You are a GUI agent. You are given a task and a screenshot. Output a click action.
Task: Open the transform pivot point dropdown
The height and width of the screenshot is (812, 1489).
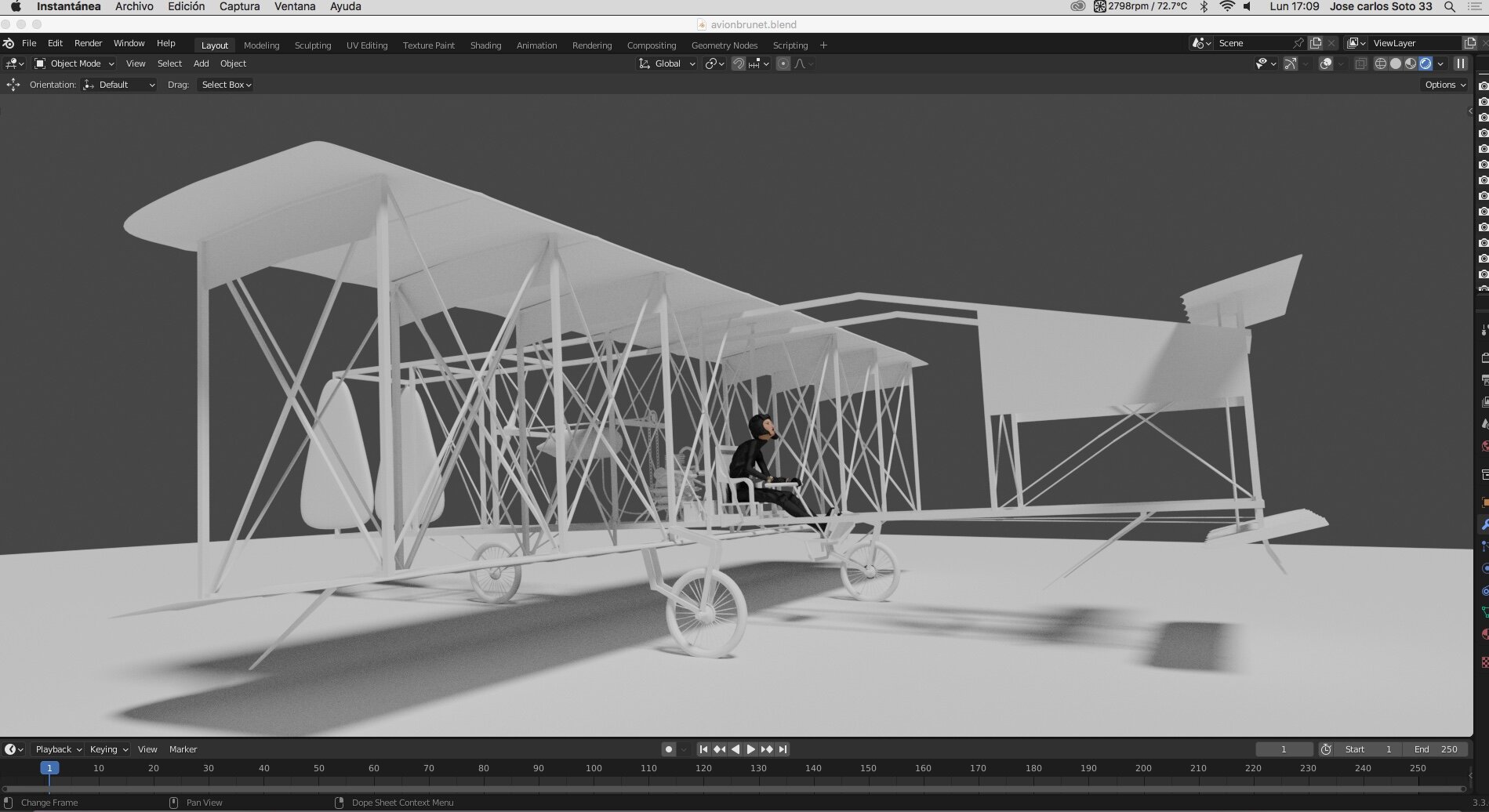coord(714,63)
